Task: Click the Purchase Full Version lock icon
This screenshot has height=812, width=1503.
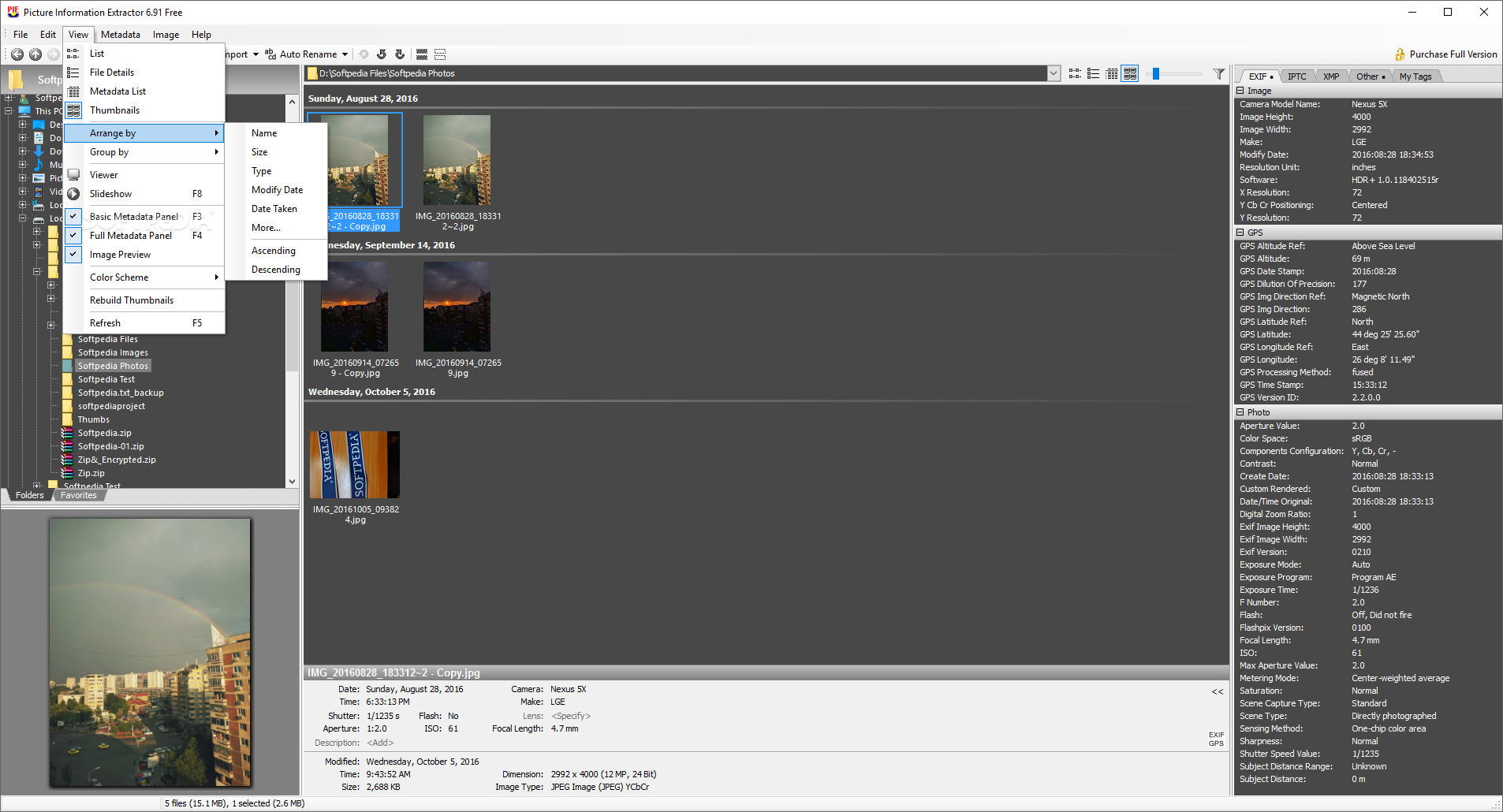Action: pos(1400,54)
